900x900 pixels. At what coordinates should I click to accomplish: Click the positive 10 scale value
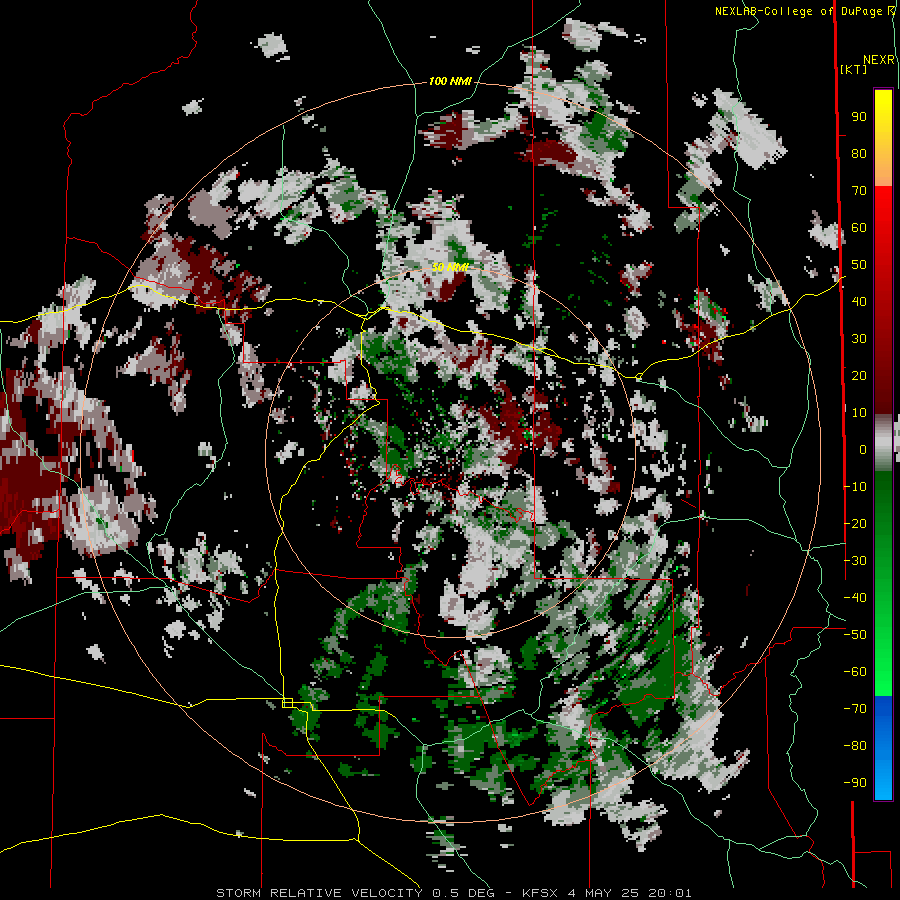(859, 413)
